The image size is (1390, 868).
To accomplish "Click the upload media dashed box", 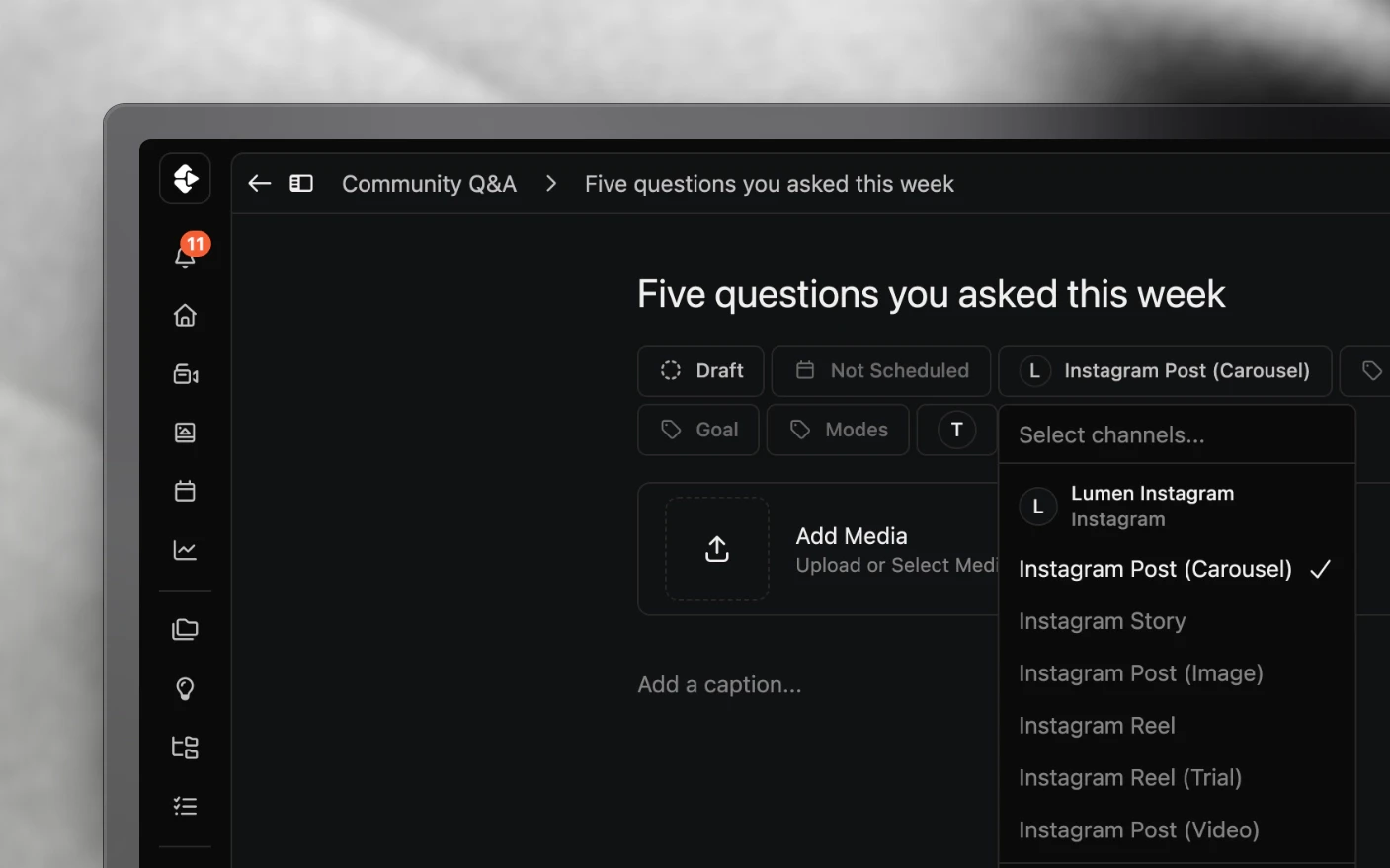I will 717,549.
